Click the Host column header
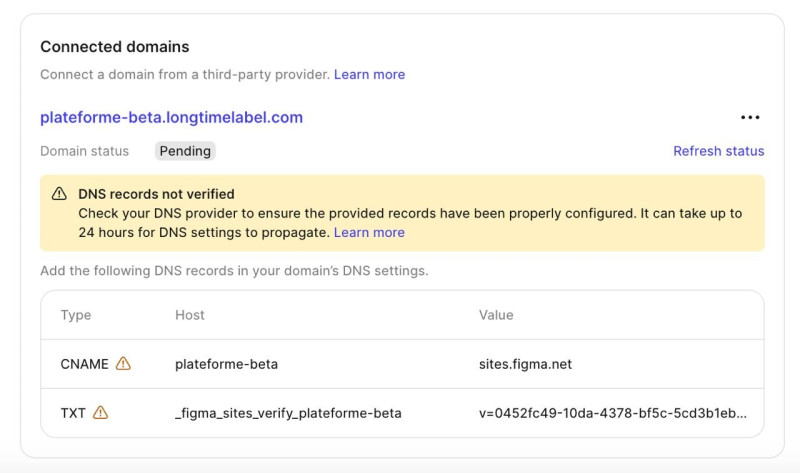This screenshot has height=473, width=800. click(x=190, y=315)
